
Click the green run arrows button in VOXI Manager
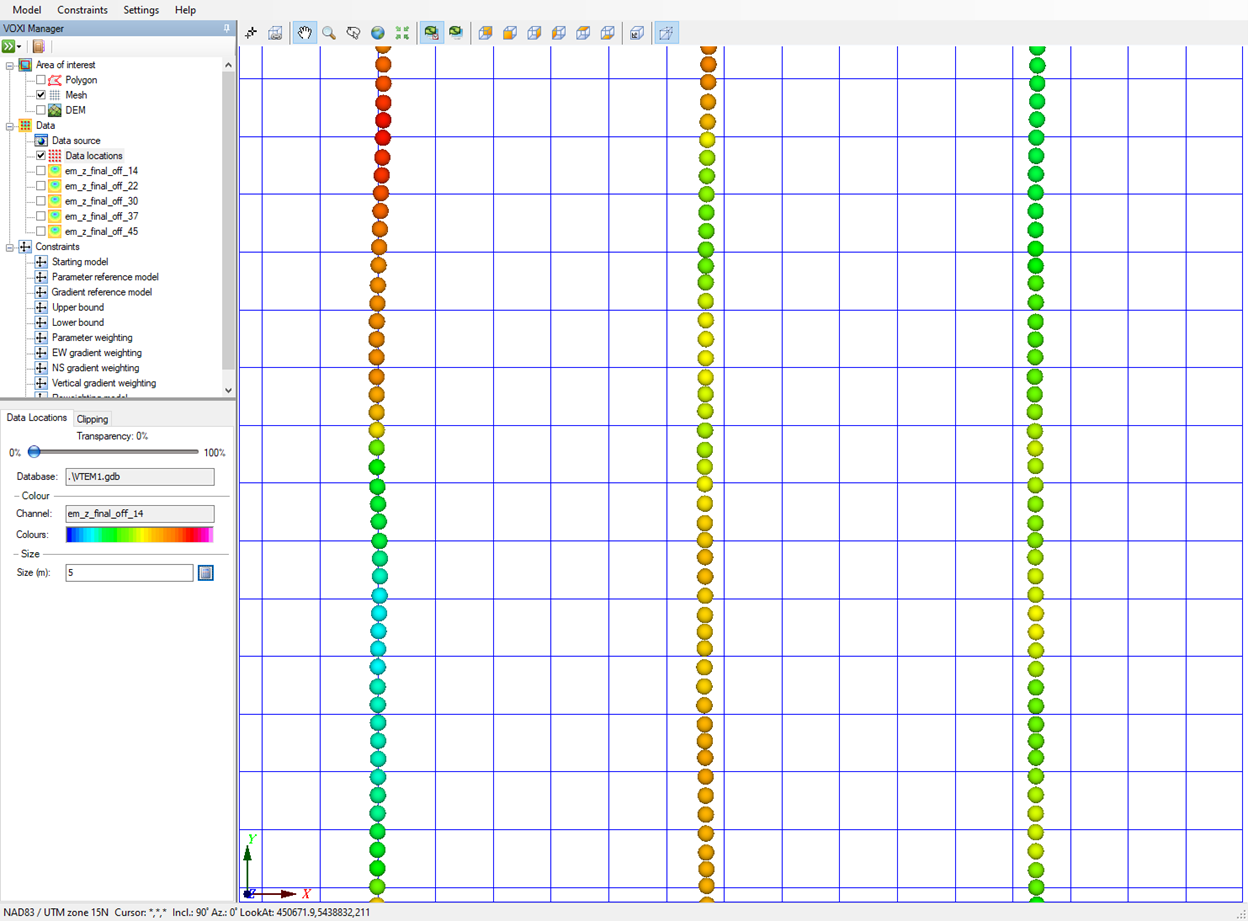(x=8, y=46)
